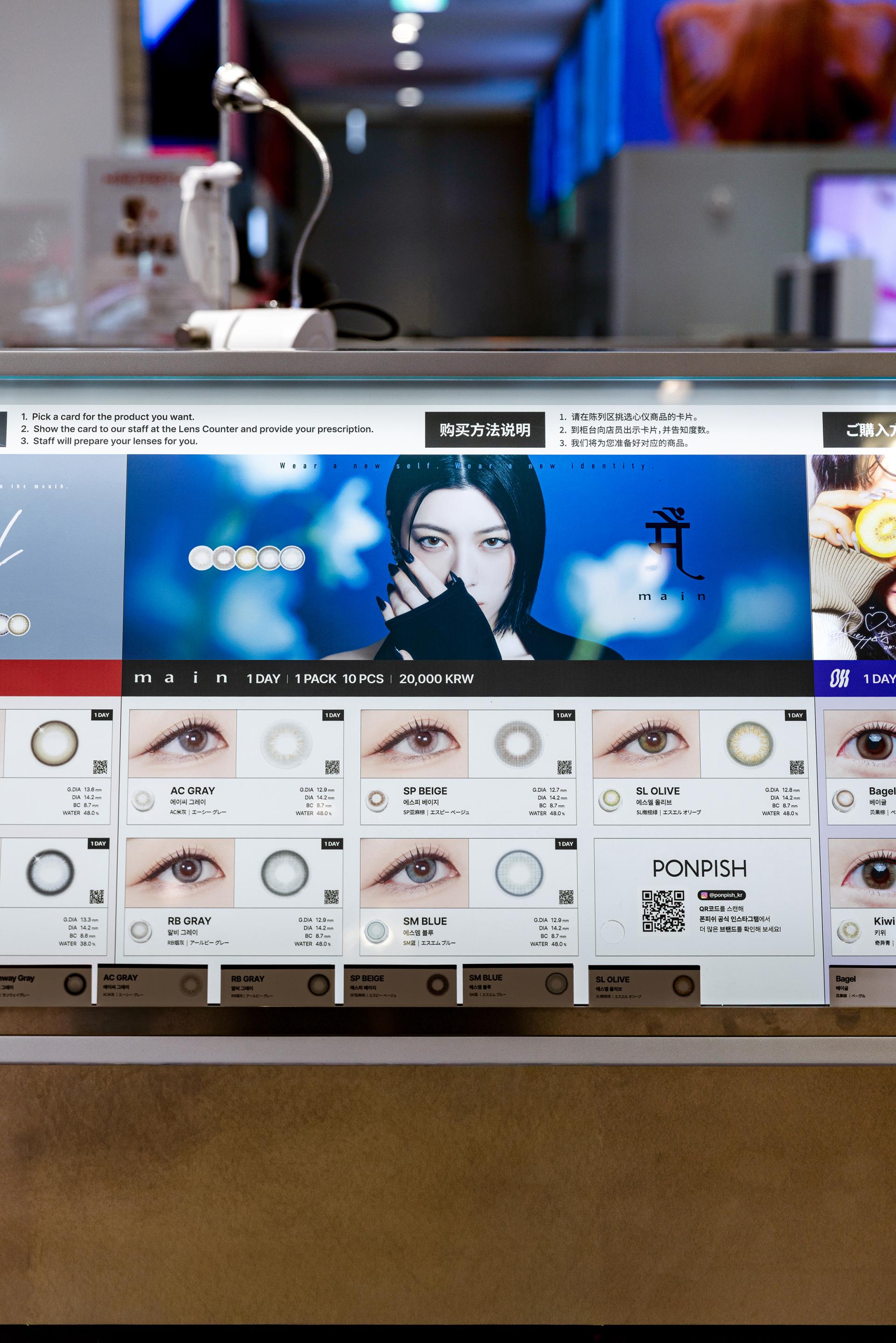The image size is (896, 1343).
Task: Select the bottom pick card text 'Bagel'
Action: 846,979
